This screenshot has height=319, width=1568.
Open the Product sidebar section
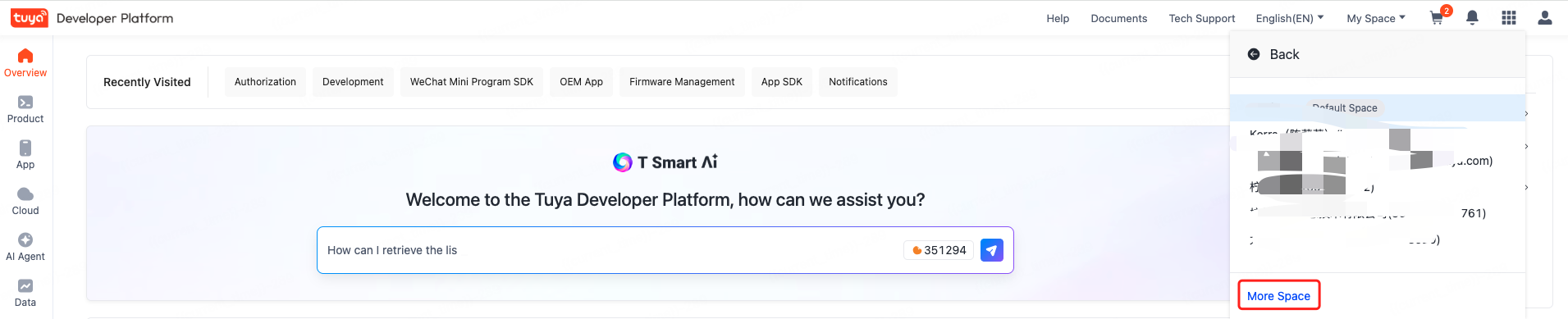[x=25, y=109]
